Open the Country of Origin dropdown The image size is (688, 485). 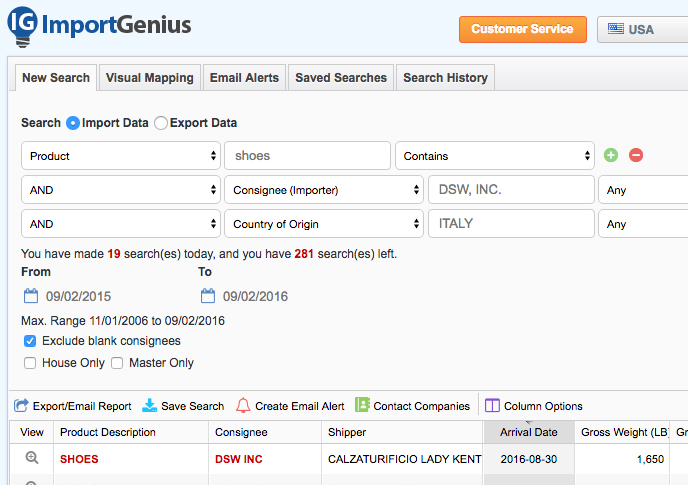323,224
